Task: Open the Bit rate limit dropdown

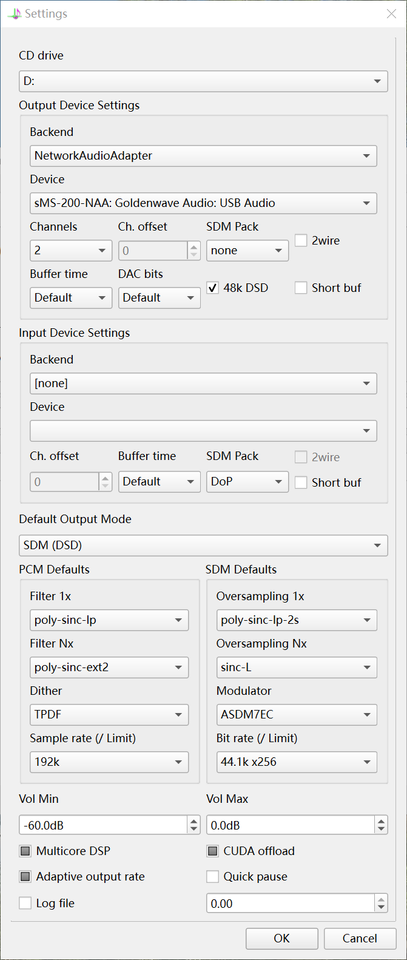Action: tap(297, 762)
